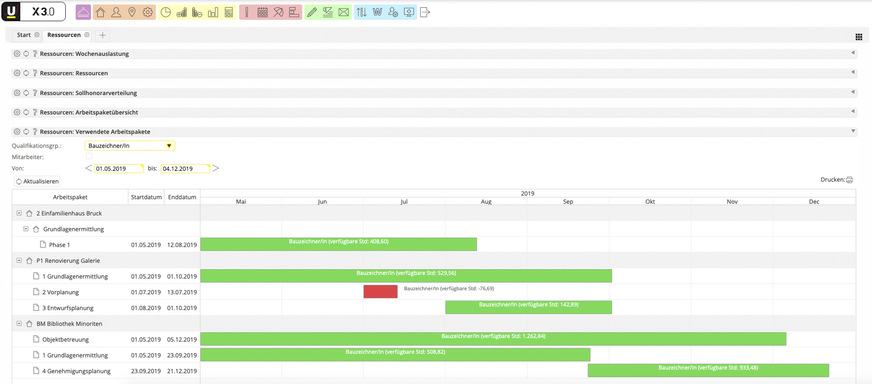Shift the date range back with left arrow
Image resolution: width=872 pixels, height=384 pixels.
pos(88,168)
